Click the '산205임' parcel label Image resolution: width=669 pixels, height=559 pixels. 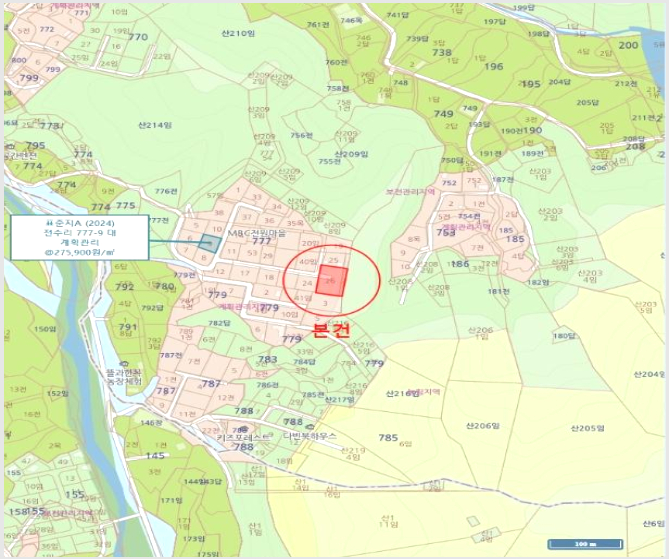click(588, 428)
